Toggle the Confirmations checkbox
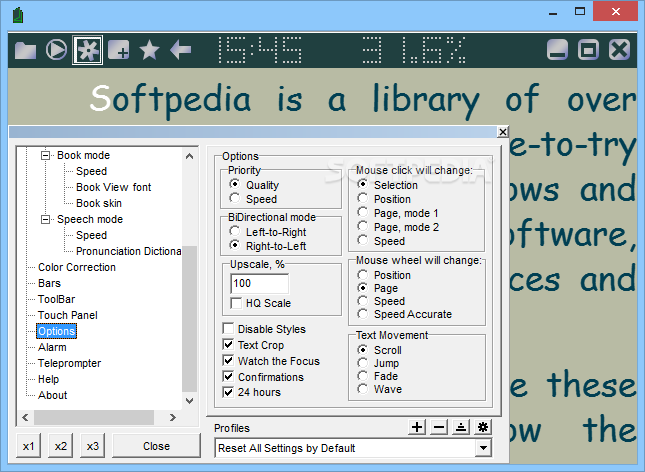The height and width of the screenshot is (472, 645). click(x=228, y=377)
